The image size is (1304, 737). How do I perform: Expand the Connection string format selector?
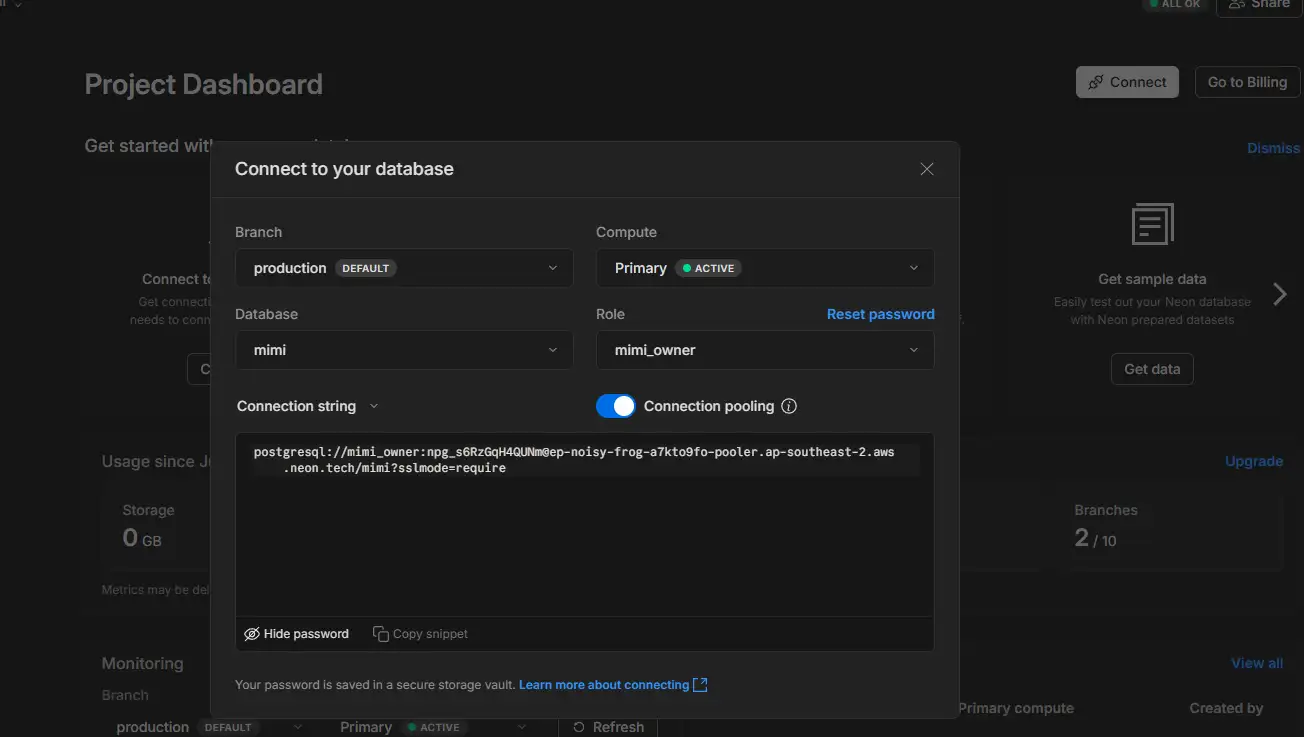(308, 406)
